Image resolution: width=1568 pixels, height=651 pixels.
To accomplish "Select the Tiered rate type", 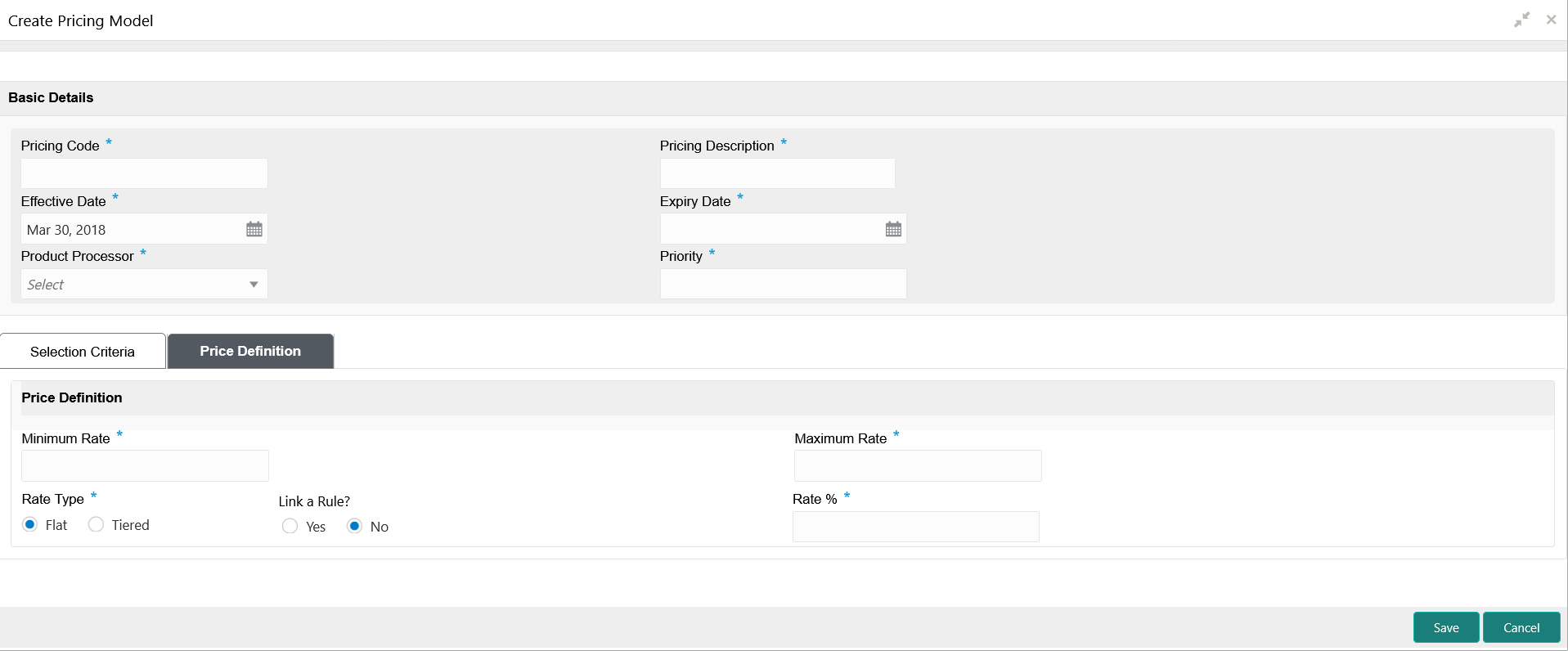I will click(97, 525).
